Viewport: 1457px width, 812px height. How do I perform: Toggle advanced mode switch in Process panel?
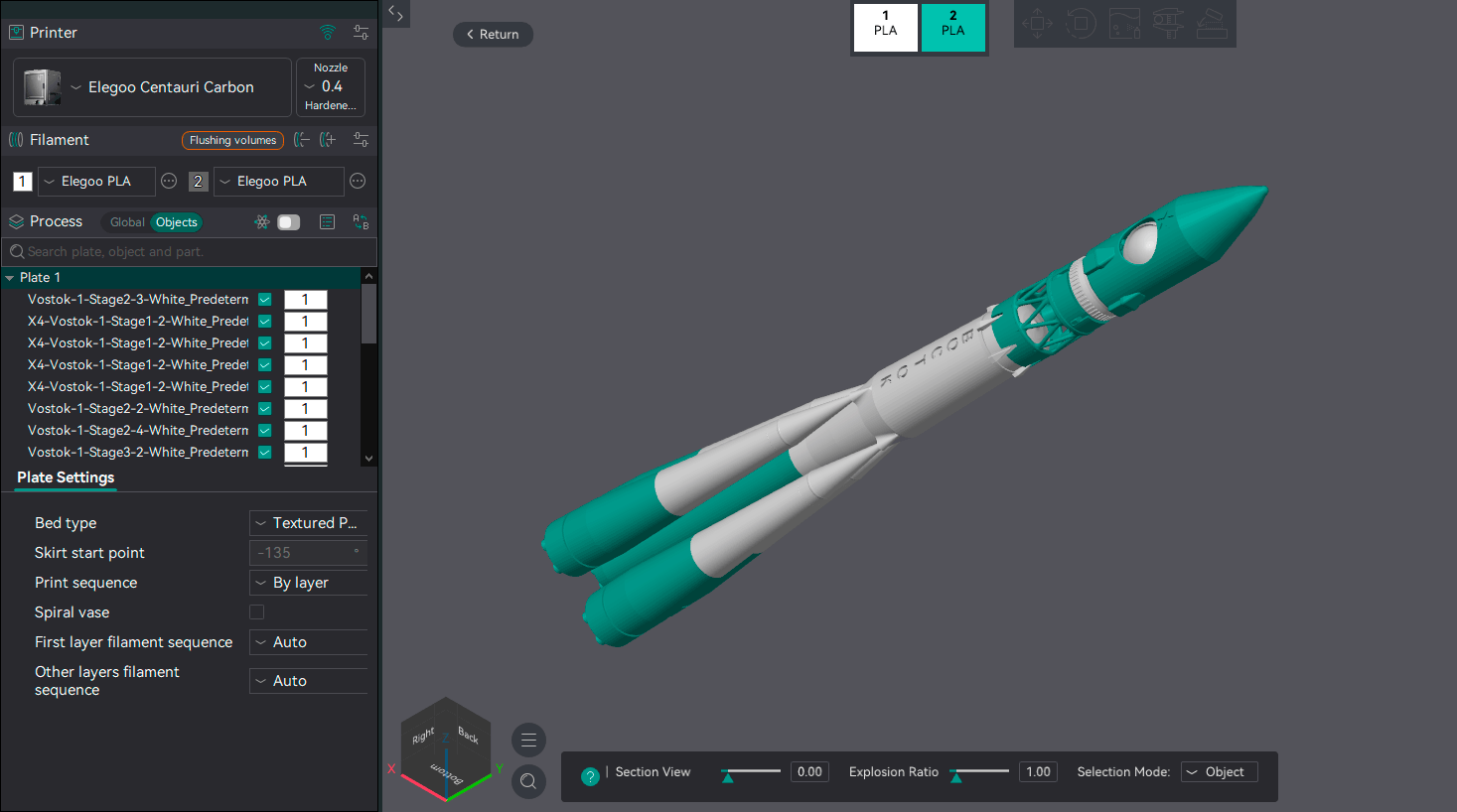coord(288,221)
